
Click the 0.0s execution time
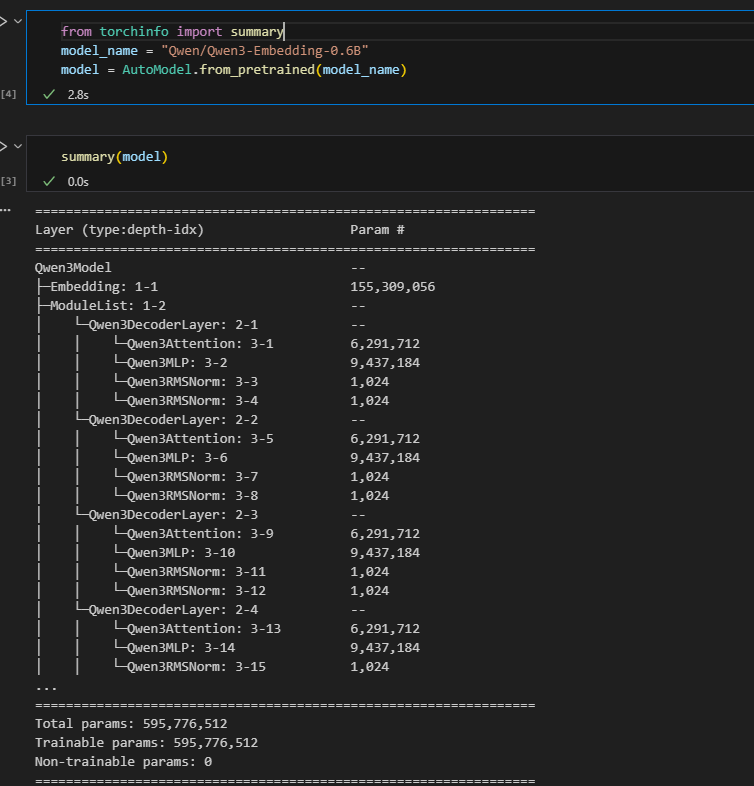click(78, 182)
